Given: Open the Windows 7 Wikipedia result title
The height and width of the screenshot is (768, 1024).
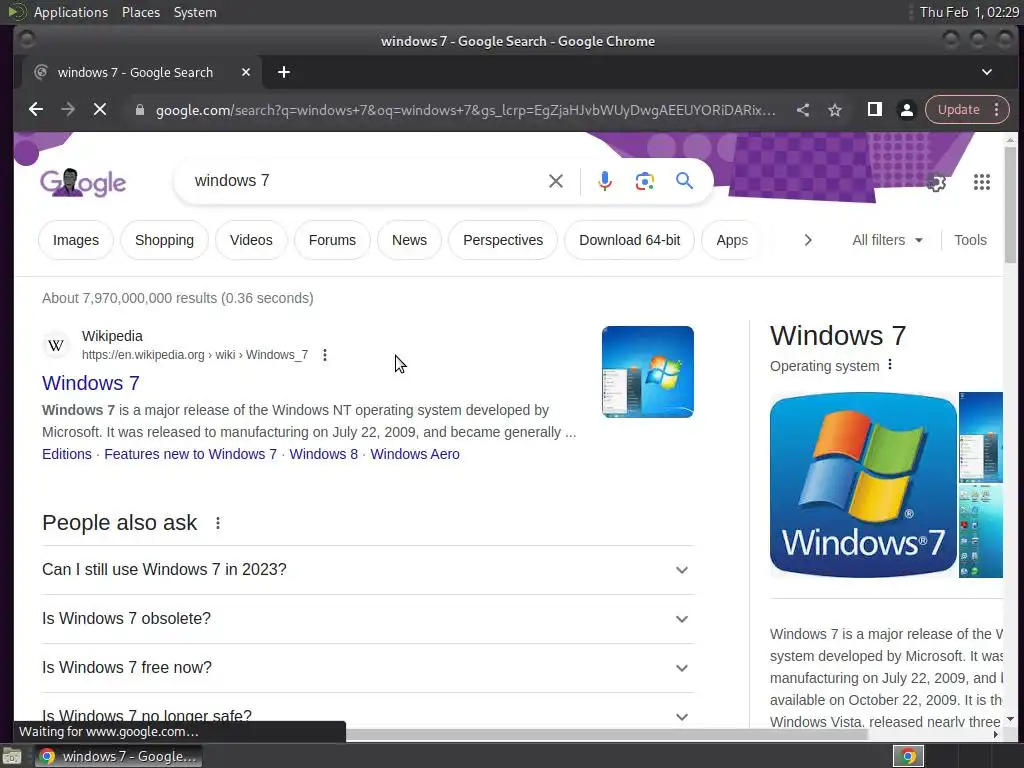Looking at the screenshot, I should coord(91,383).
